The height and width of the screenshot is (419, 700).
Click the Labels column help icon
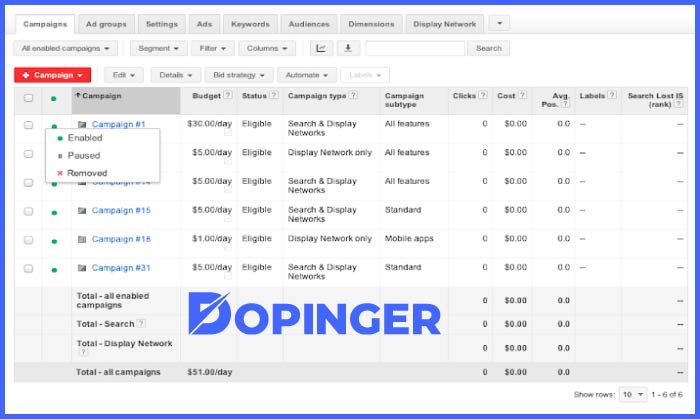click(x=612, y=95)
